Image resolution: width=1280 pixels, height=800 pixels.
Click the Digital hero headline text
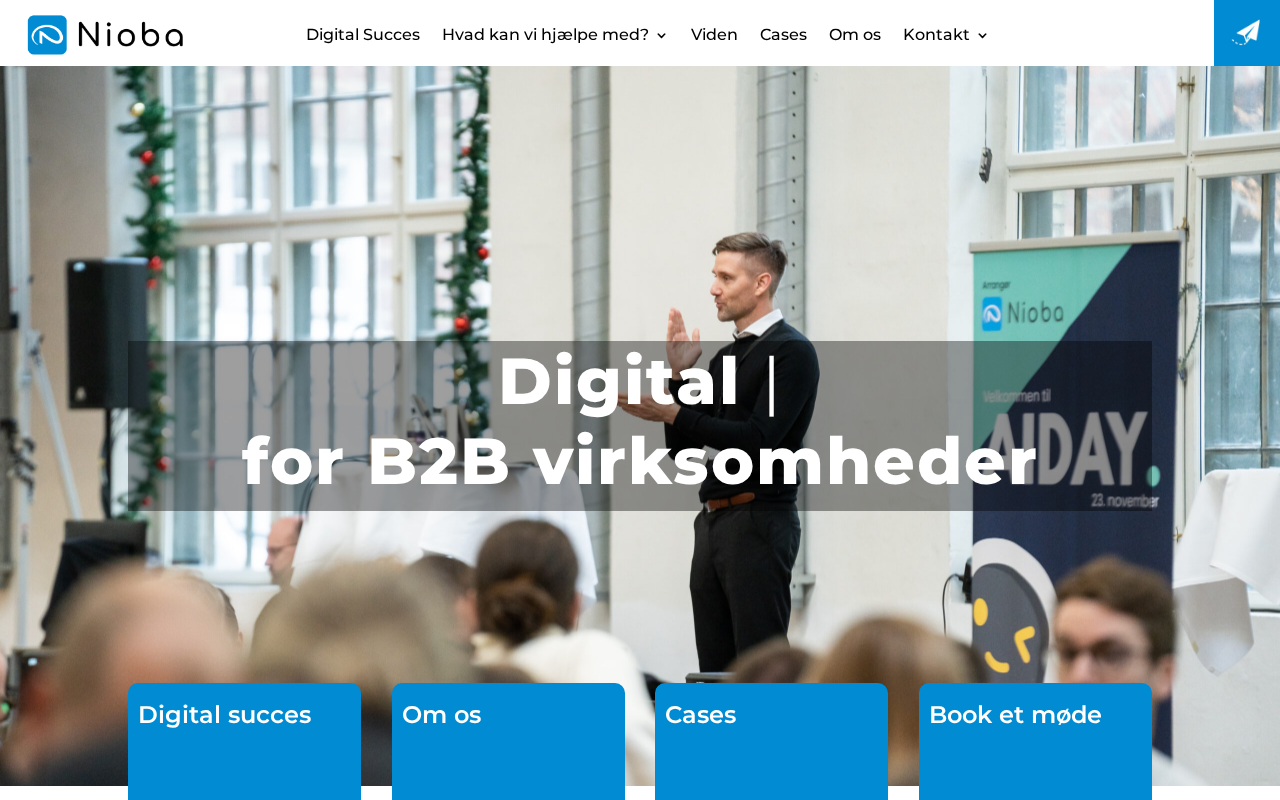tap(619, 381)
